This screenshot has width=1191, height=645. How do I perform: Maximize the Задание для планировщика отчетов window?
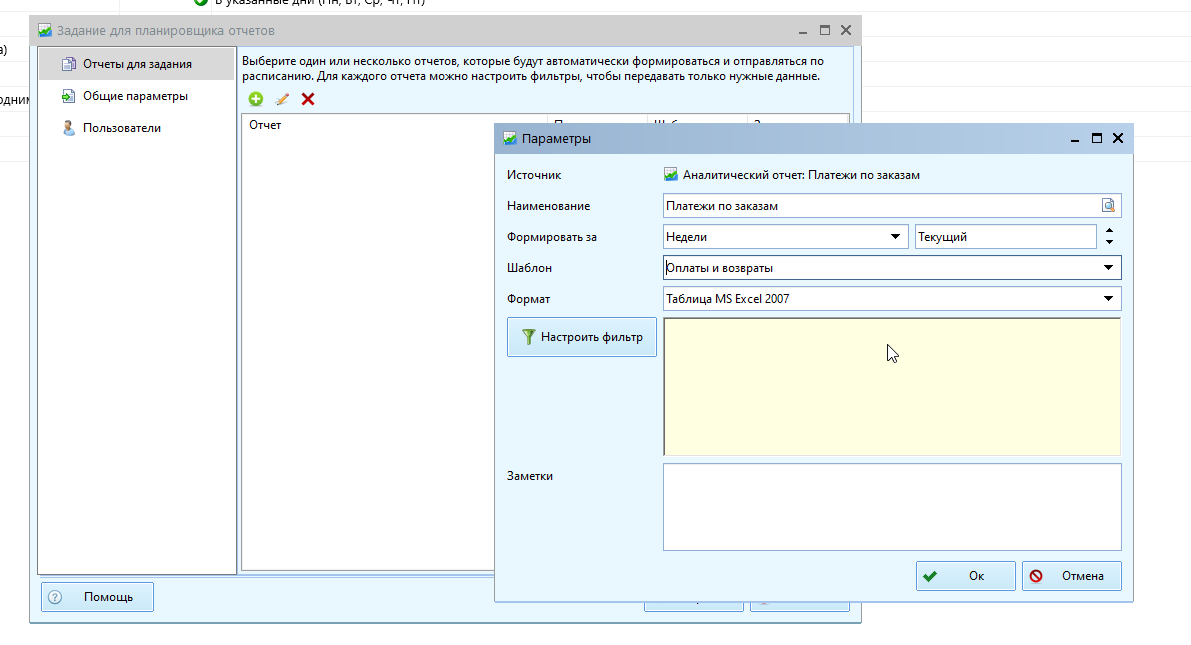tap(825, 30)
